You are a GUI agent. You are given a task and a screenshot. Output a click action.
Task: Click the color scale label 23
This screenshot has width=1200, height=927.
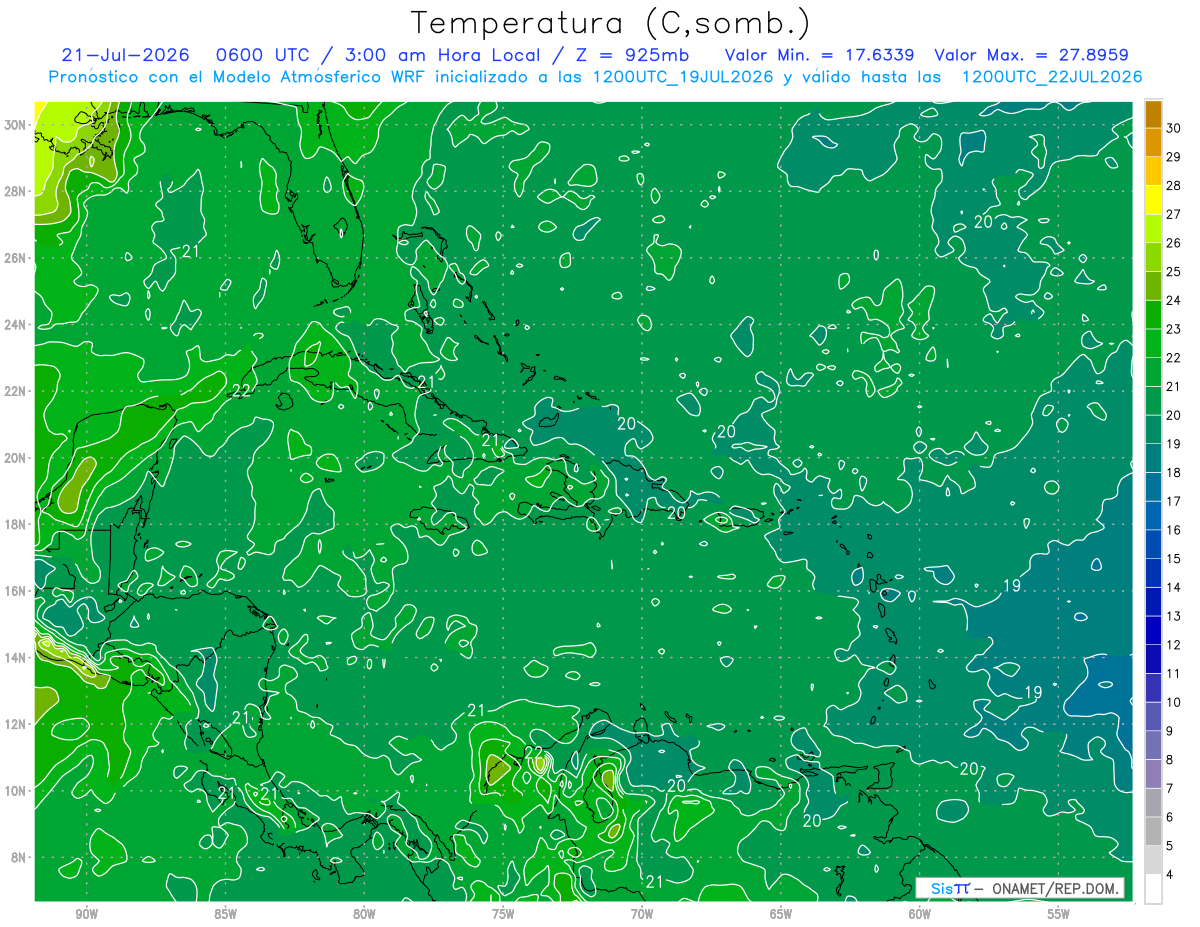point(1173,329)
